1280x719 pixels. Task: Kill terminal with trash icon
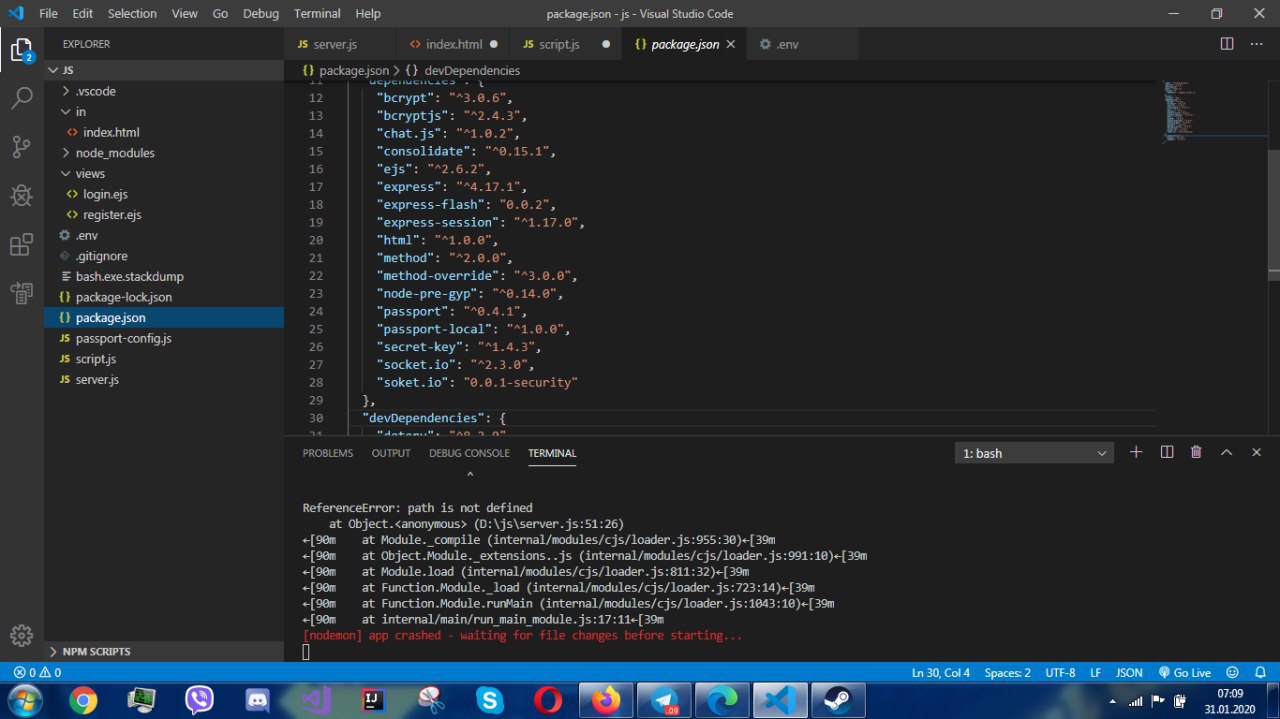click(1196, 452)
